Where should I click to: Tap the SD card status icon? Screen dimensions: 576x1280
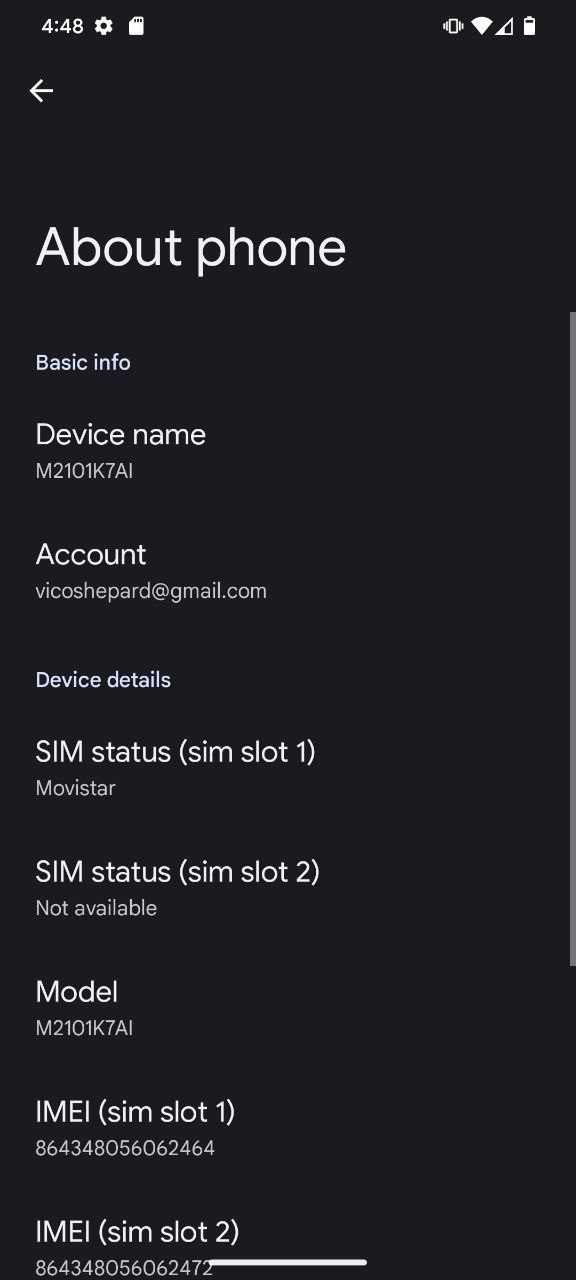tap(136, 26)
